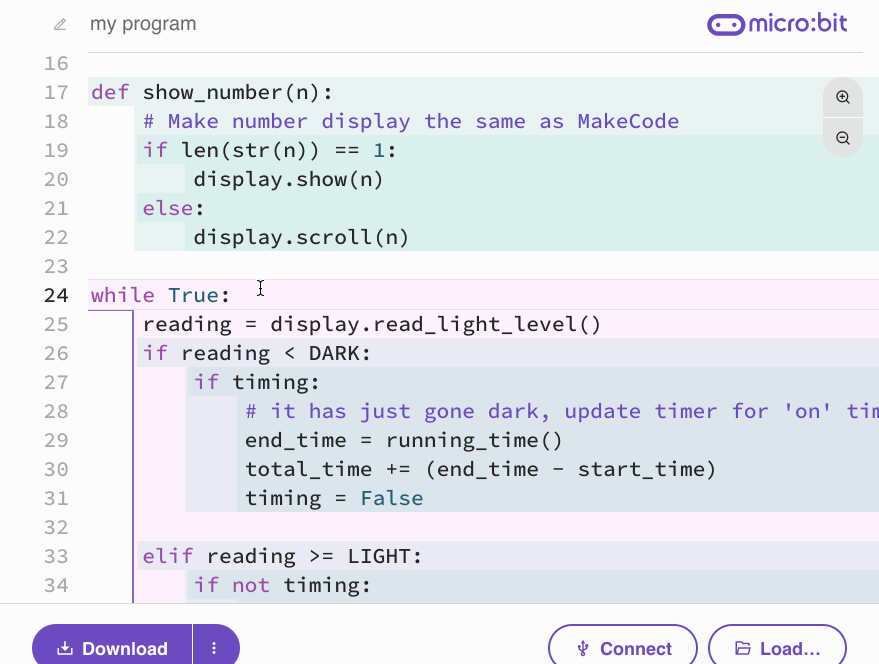Click the micro:bit logo in the header
879x664 pixels.
pos(778,23)
